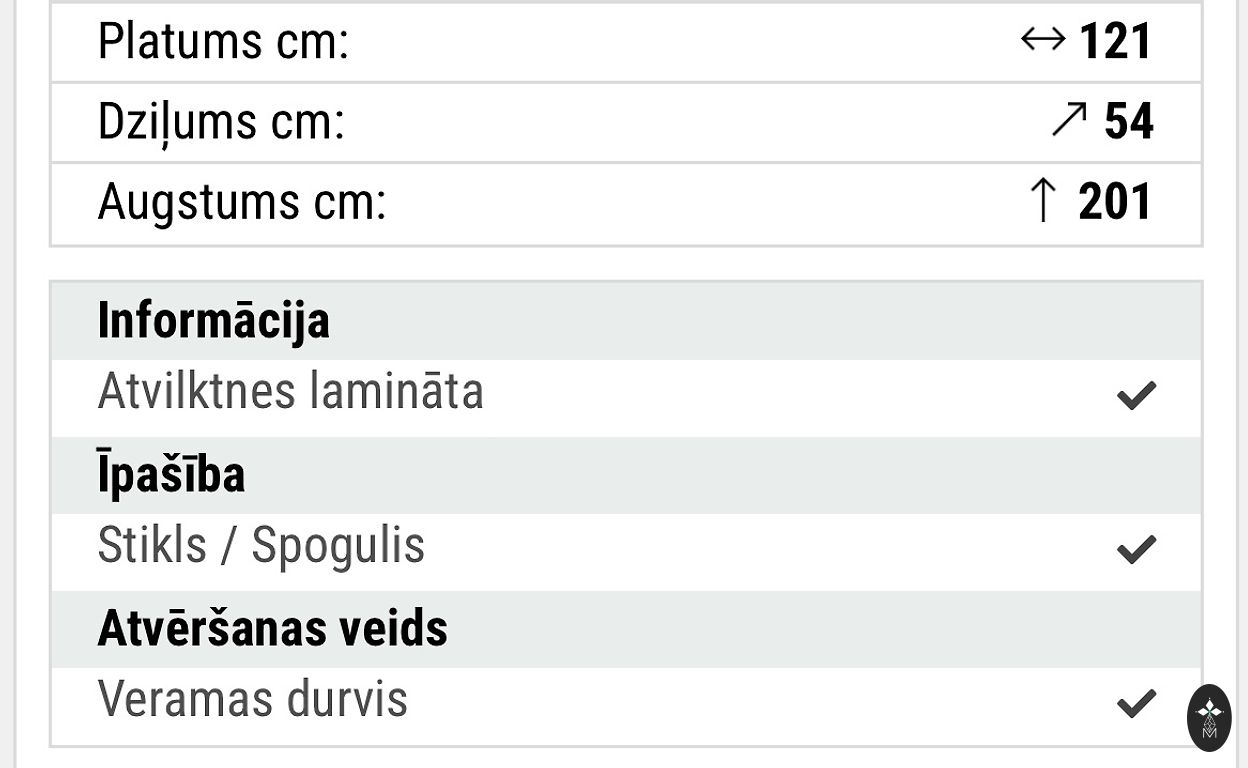Click the Augstums cm label
Image resolution: width=1248 pixels, height=768 pixels.
pyautogui.click(x=241, y=202)
